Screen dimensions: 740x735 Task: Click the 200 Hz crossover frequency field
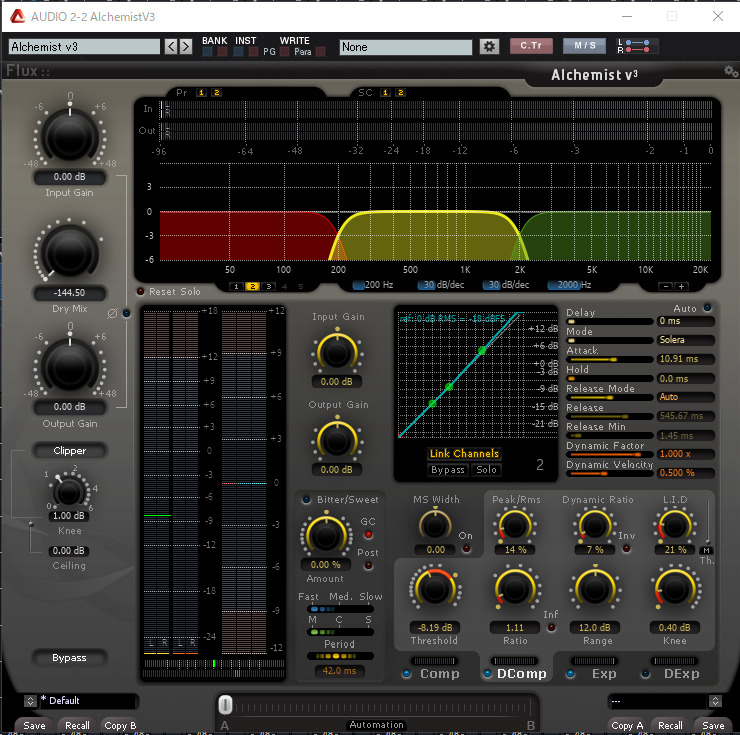(x=374, y=285)
